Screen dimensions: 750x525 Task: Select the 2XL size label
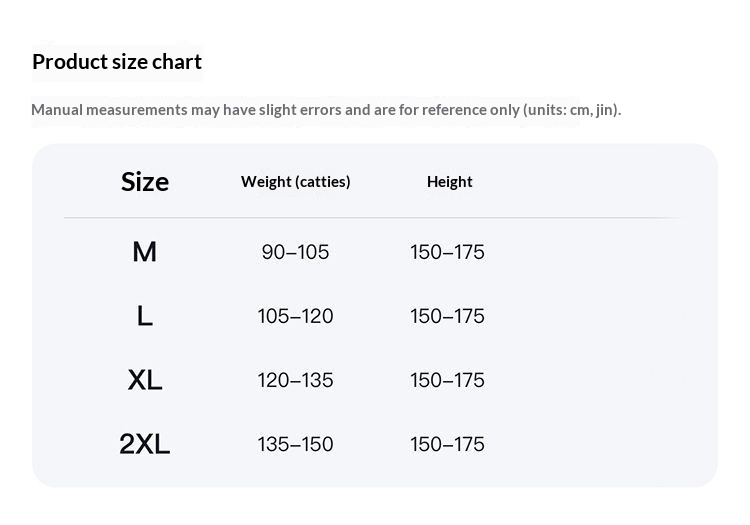[x=145, y=444]
